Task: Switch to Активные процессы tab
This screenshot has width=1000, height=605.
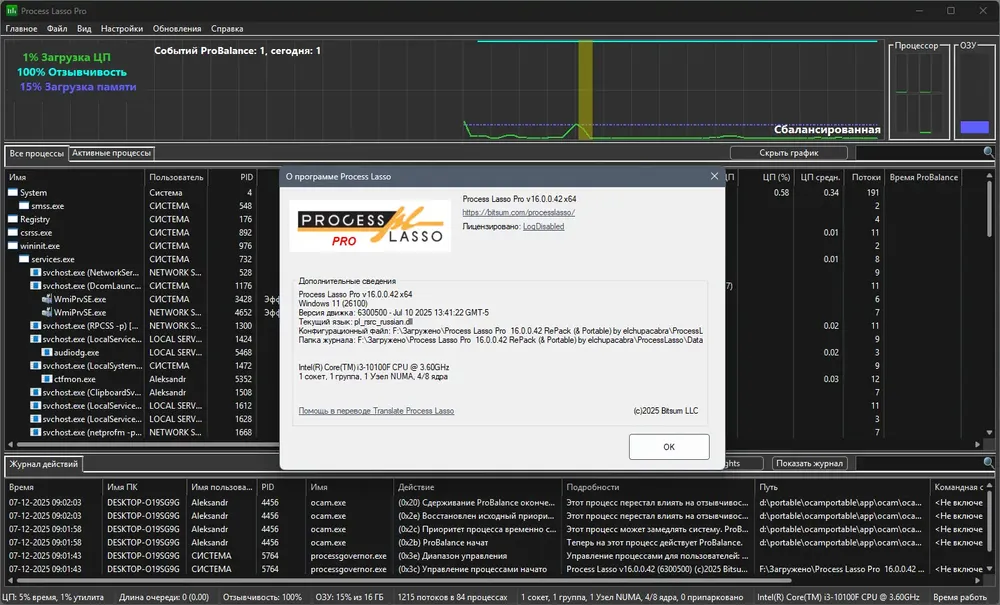Action: pos(111,153)
